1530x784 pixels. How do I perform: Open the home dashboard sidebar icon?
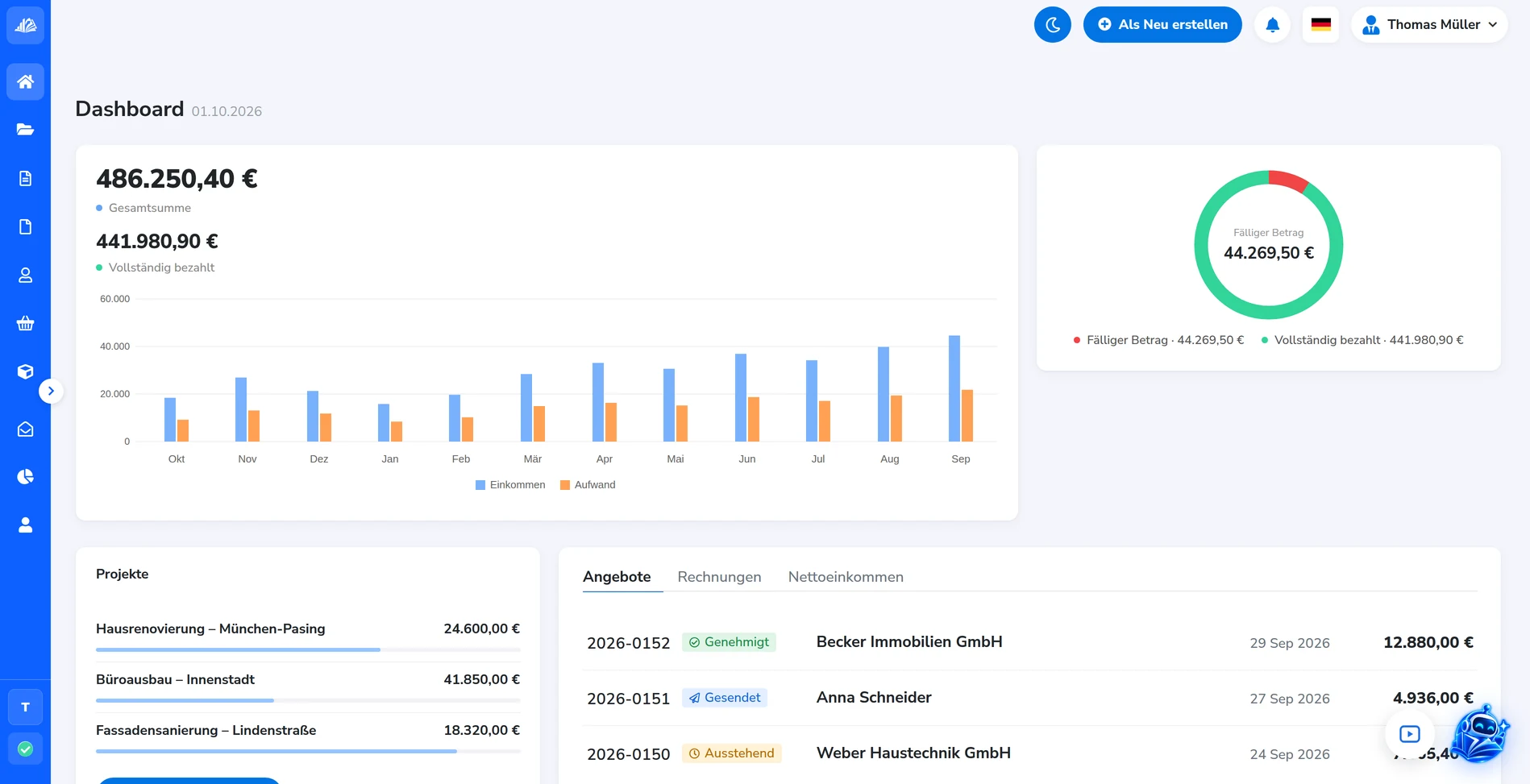[x=25, y=81]
